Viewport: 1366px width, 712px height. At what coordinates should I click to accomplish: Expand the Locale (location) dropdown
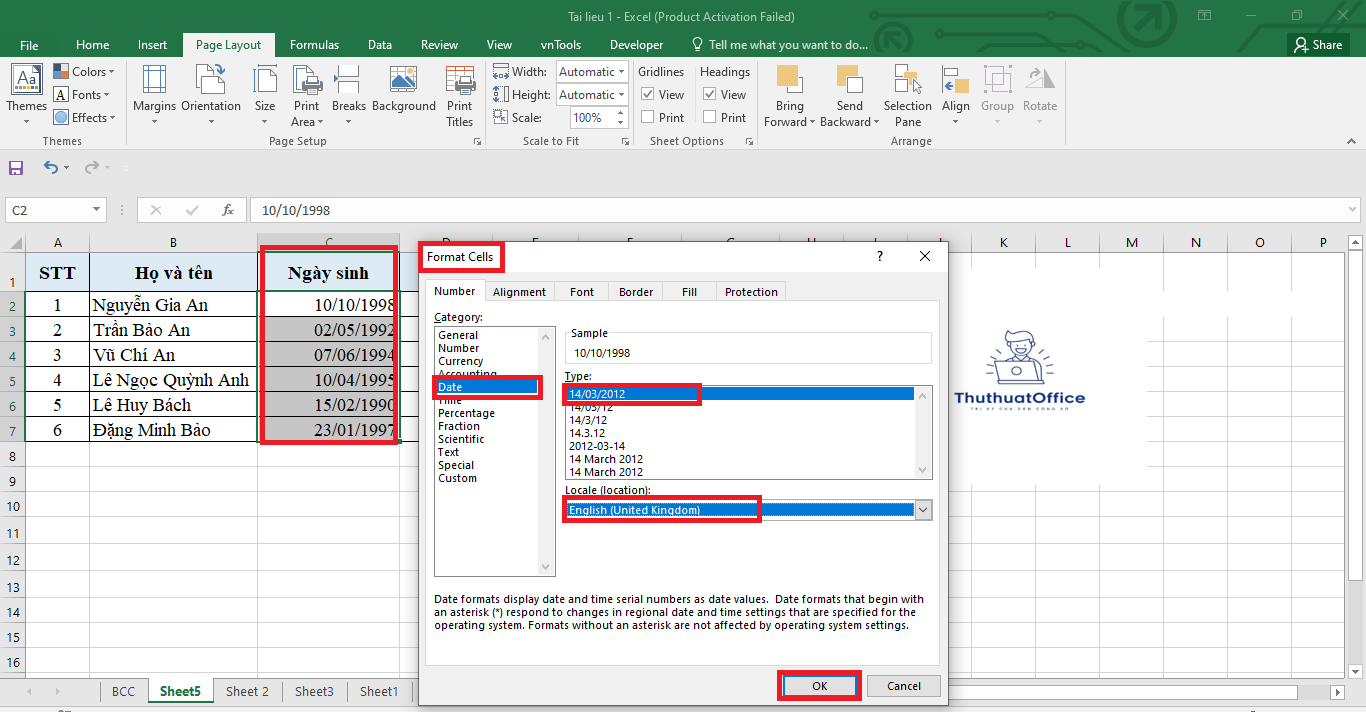pos(923,510)
